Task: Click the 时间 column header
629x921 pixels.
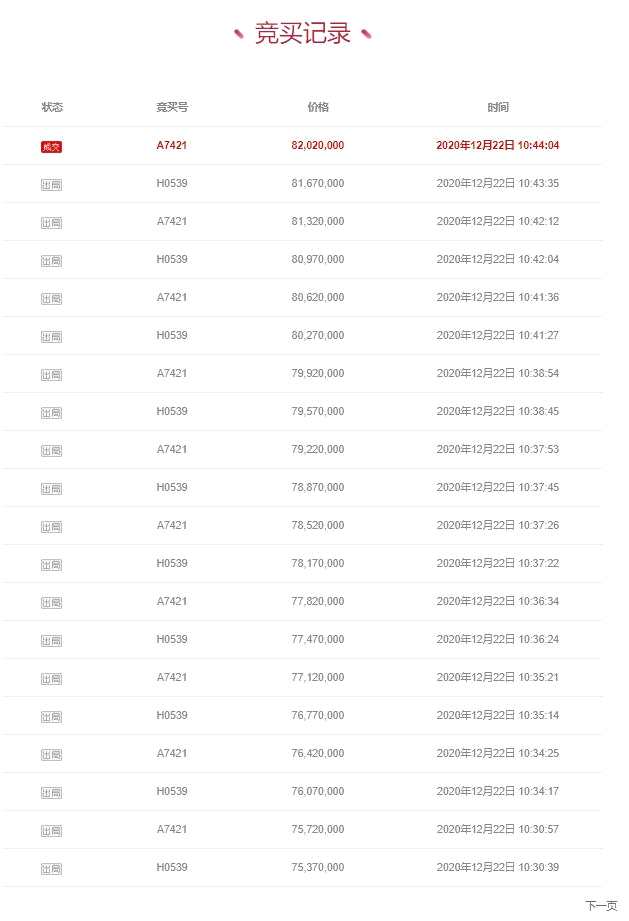Action: coord(498,107)
